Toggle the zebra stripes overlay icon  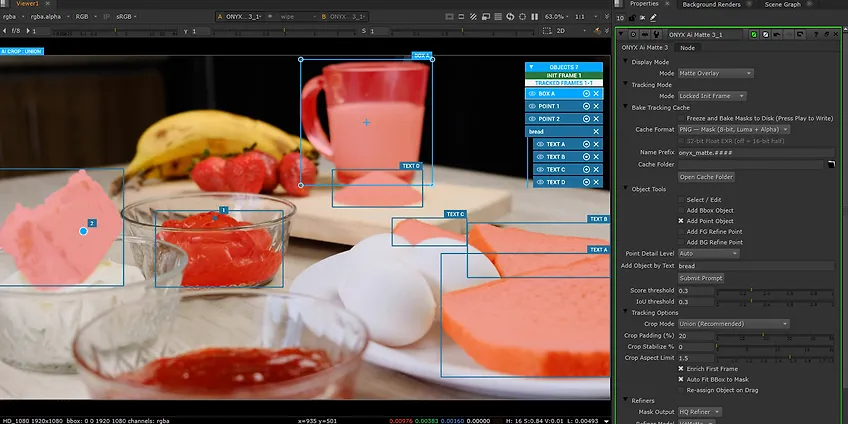pyautogui.click(x=473, y=17)
